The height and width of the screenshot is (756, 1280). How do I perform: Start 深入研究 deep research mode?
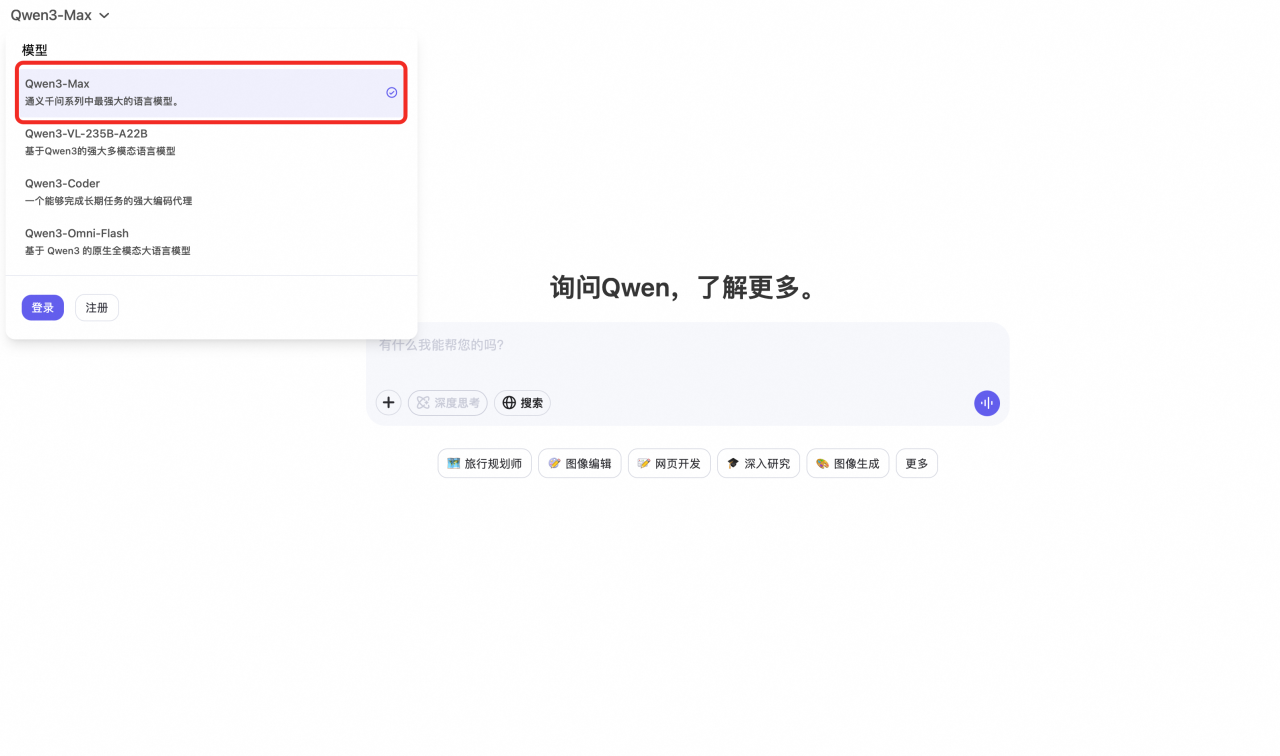click(758, 463)
